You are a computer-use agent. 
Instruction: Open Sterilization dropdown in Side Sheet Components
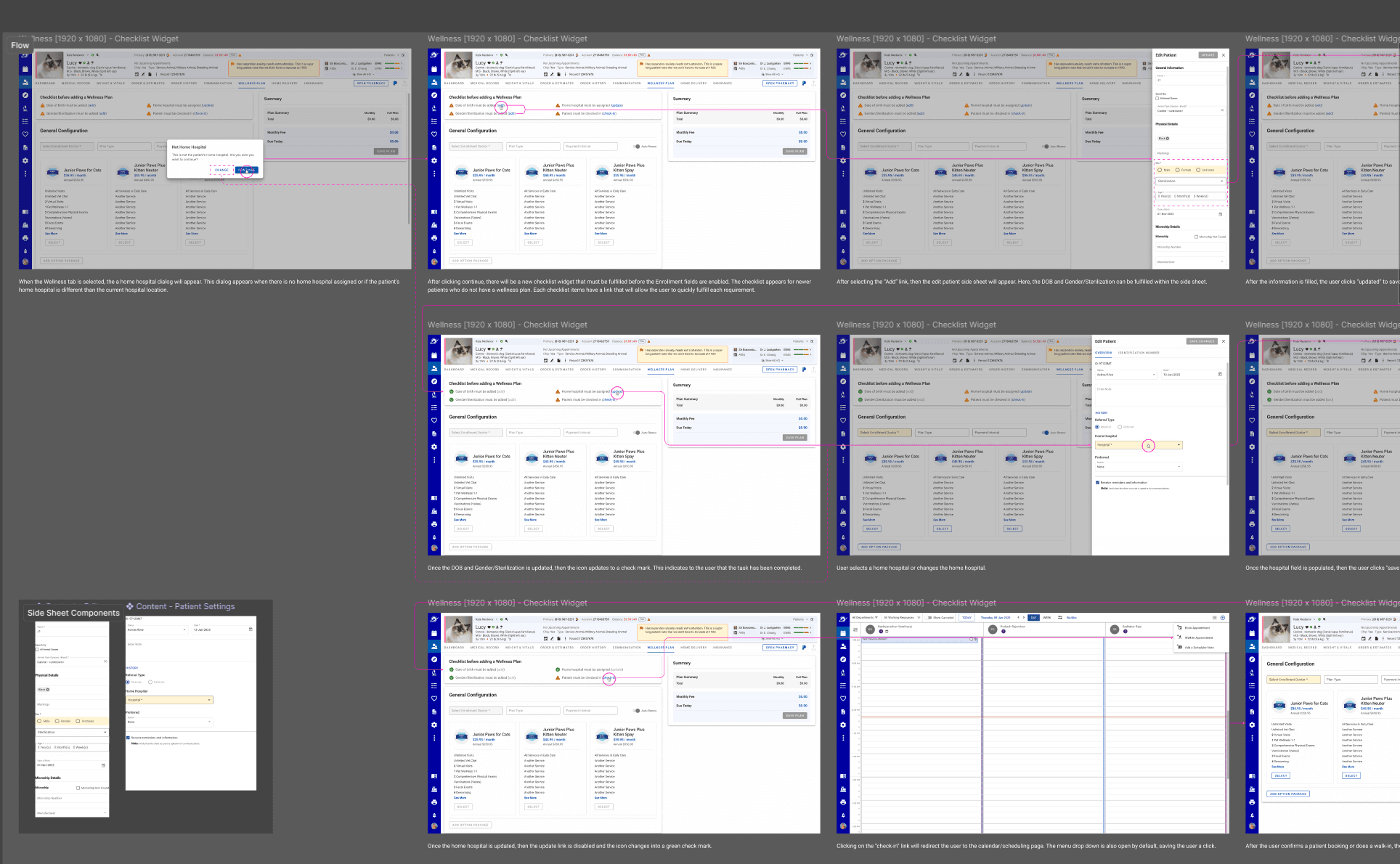(x=105, y=733)
